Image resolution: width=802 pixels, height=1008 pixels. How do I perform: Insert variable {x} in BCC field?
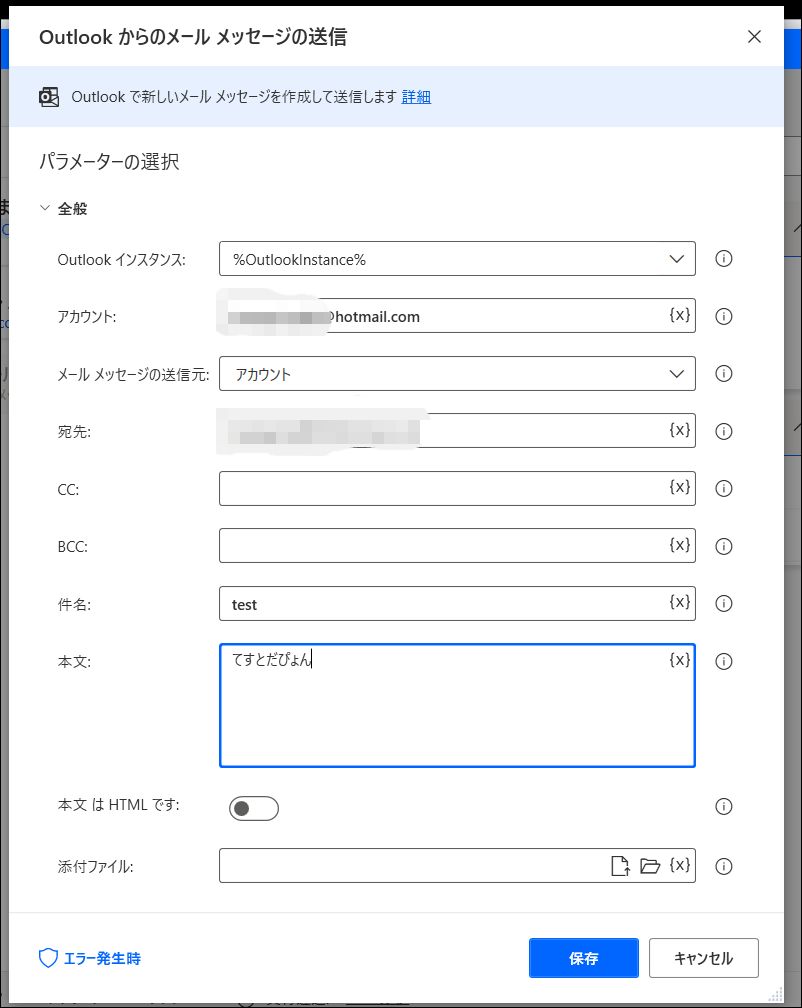pos(679,544)
